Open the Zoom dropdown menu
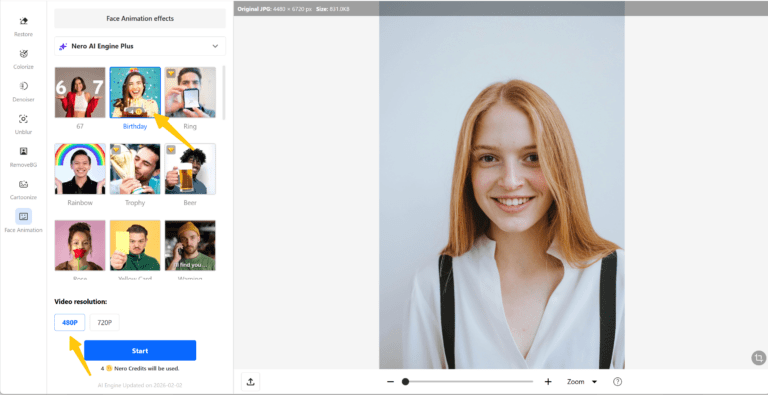This screenshot has height=395, width=768. click(x=582, y=382)
